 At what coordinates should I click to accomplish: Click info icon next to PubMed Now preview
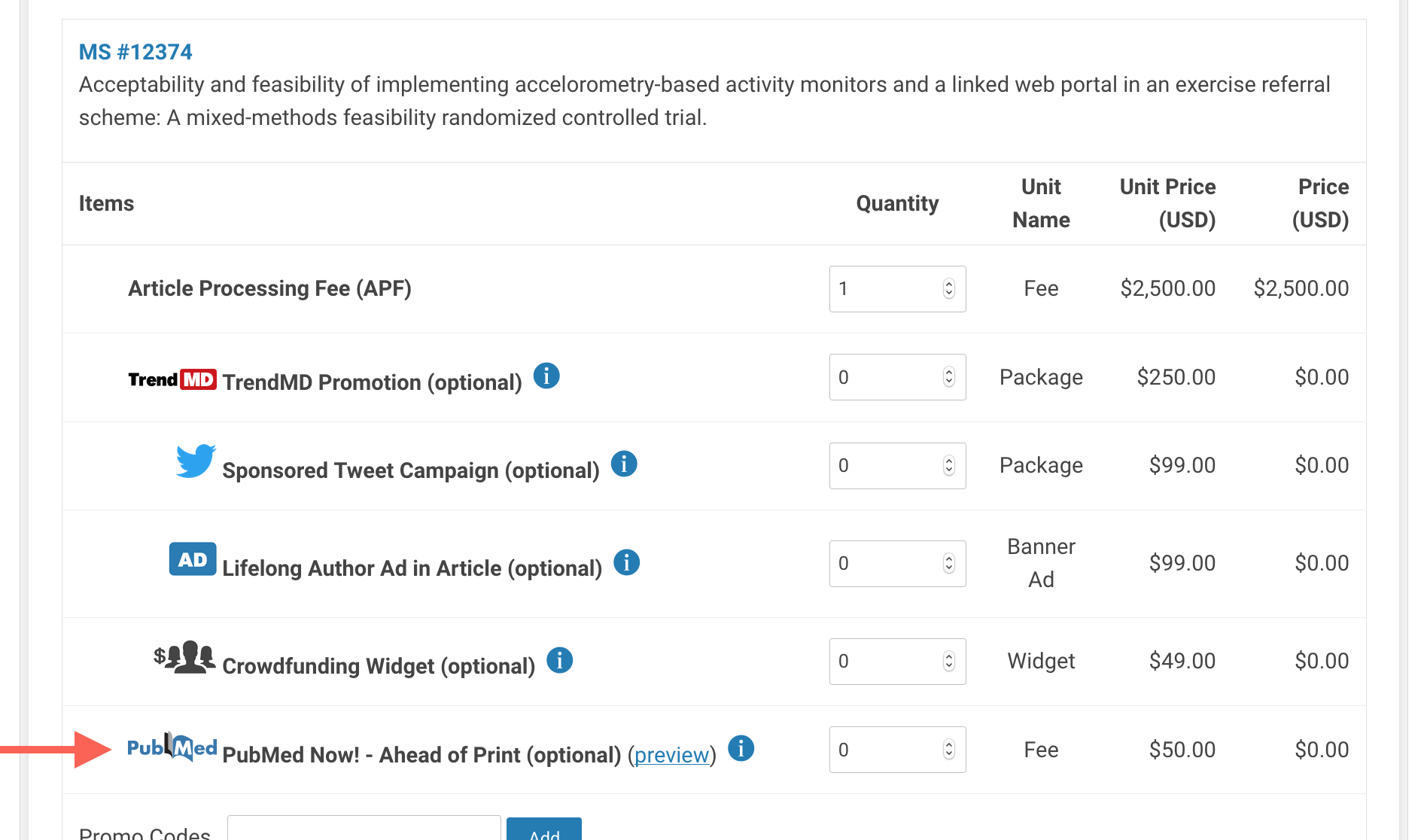(741, 748)
